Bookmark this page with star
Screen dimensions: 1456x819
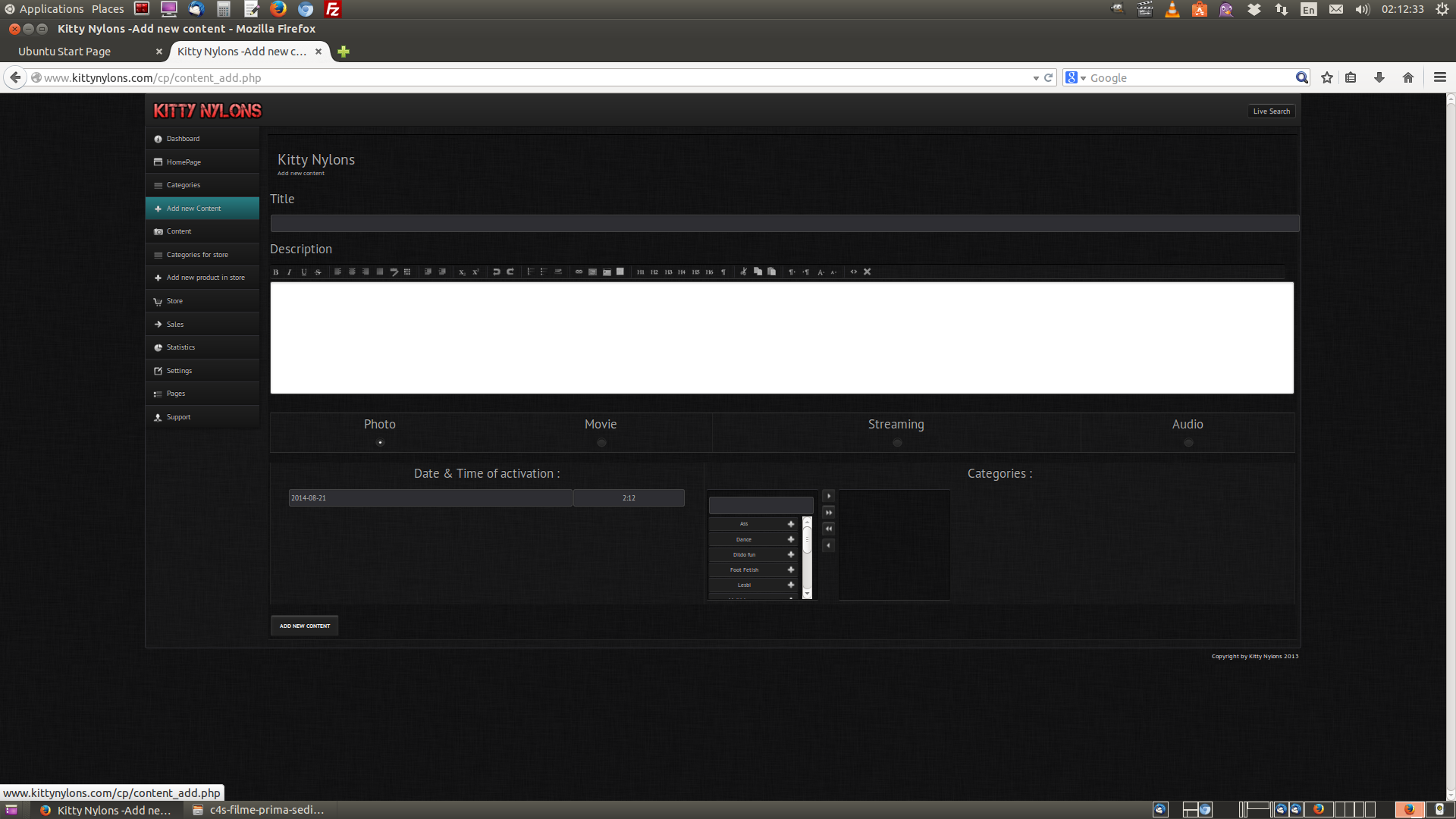[x=1327, y=77]
